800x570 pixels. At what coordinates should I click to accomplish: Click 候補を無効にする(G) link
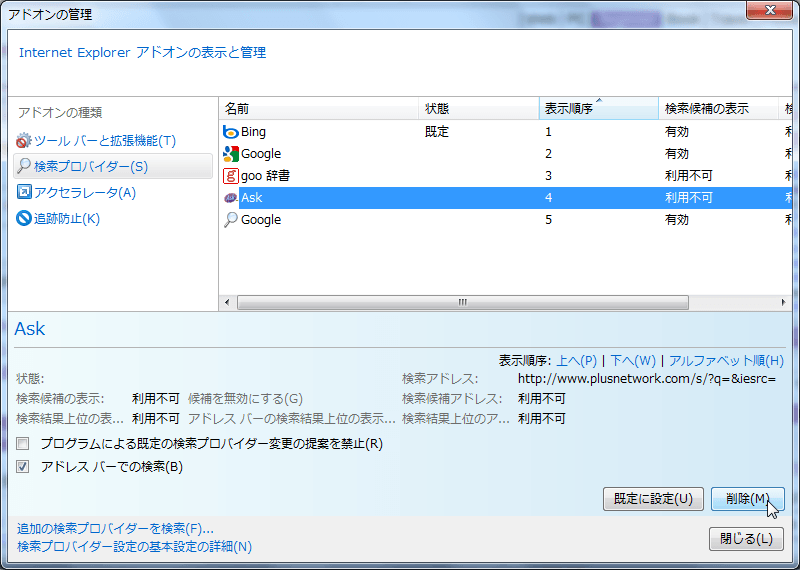coord(245,399)
